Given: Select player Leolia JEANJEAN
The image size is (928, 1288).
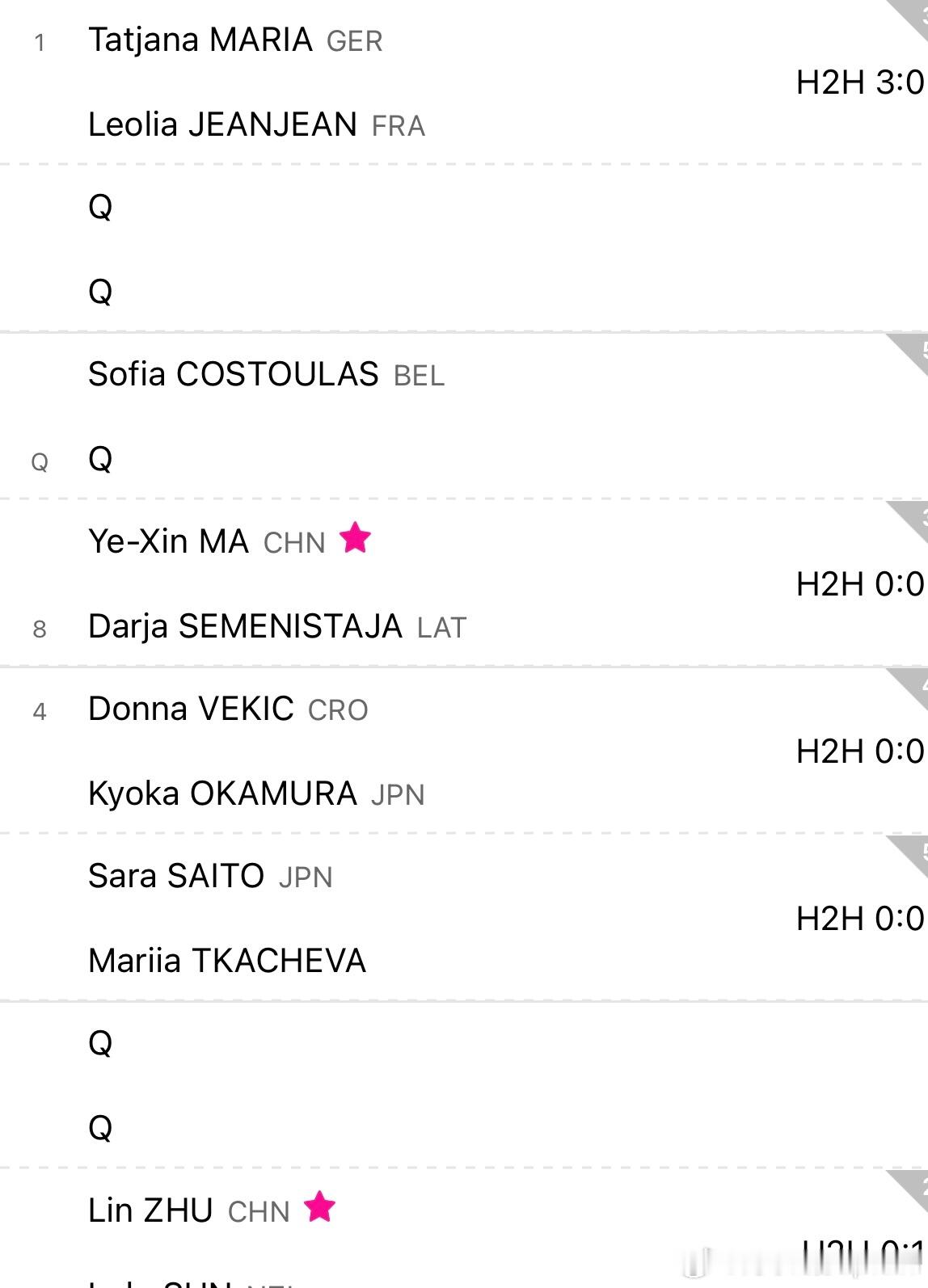Looking at the screenshot, I should pyautogui.click(x=222, y=124).
